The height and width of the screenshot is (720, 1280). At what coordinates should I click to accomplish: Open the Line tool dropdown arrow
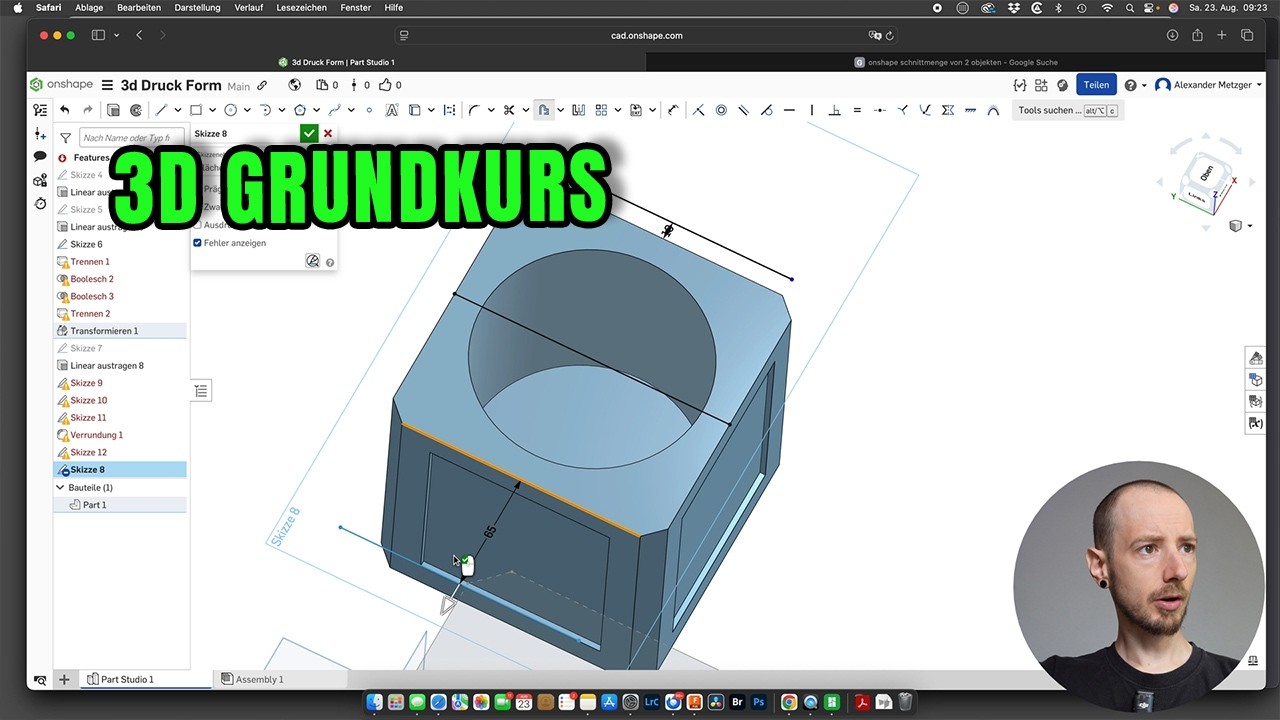(178, 110)
